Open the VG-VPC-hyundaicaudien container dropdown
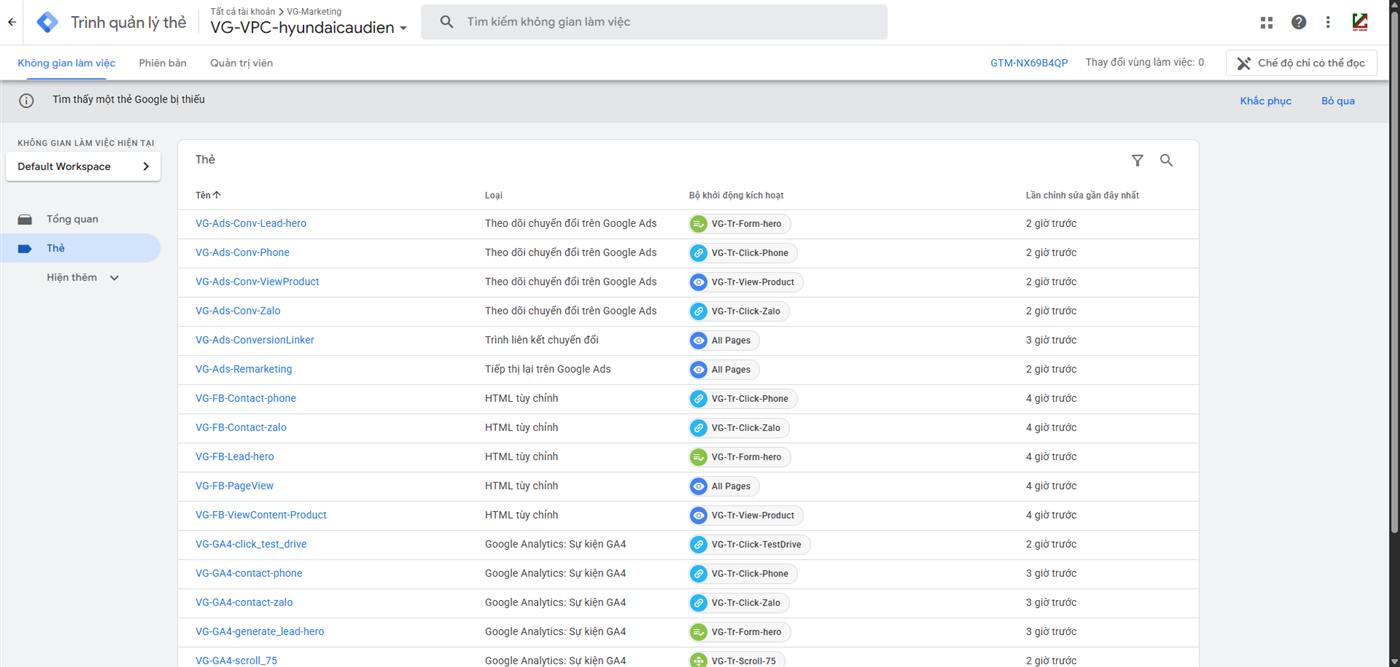The width and height of the screenshot is (1400, 667). (309, 28)
